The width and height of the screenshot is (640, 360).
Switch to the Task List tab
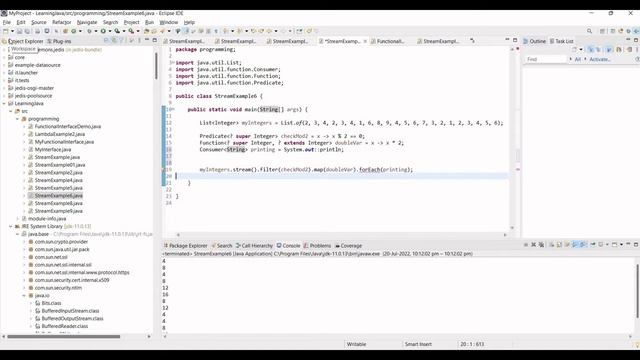[562, 41]
